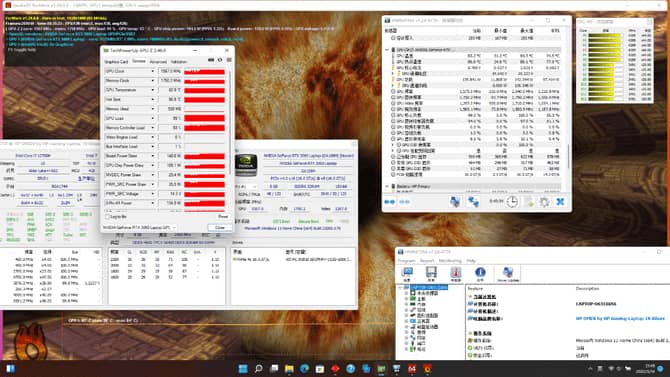The height and width of the screenshot is (377, 670).
Task: Click the GPU-Z hamburger menu icon
Action: (x=229, y=60)
